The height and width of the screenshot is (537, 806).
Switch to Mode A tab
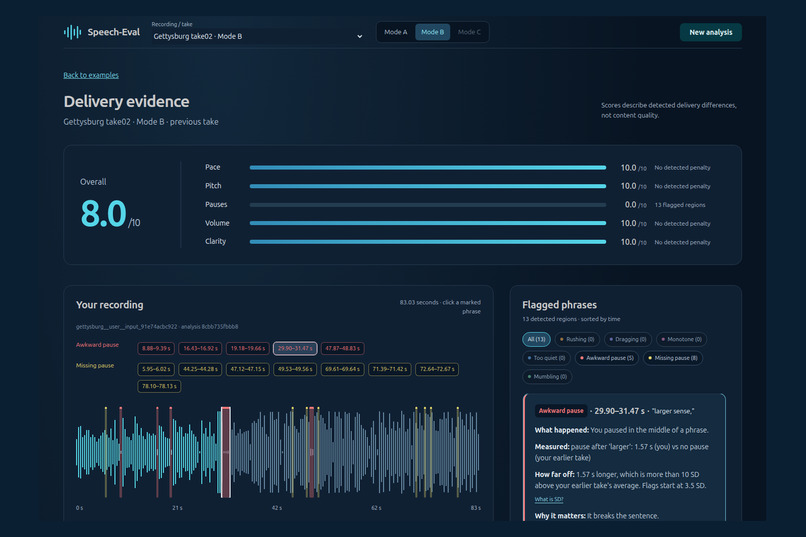pyautogui.click(x=395, y=32)
